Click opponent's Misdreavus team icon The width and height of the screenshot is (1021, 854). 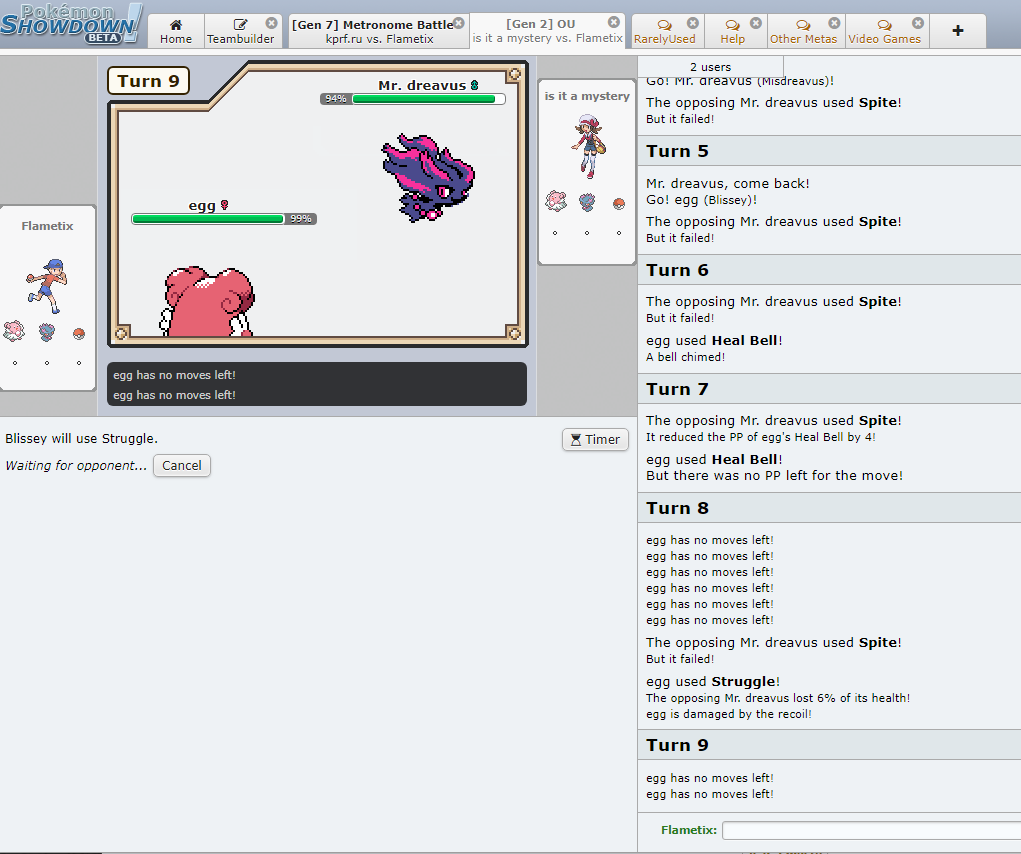[587, 202]
